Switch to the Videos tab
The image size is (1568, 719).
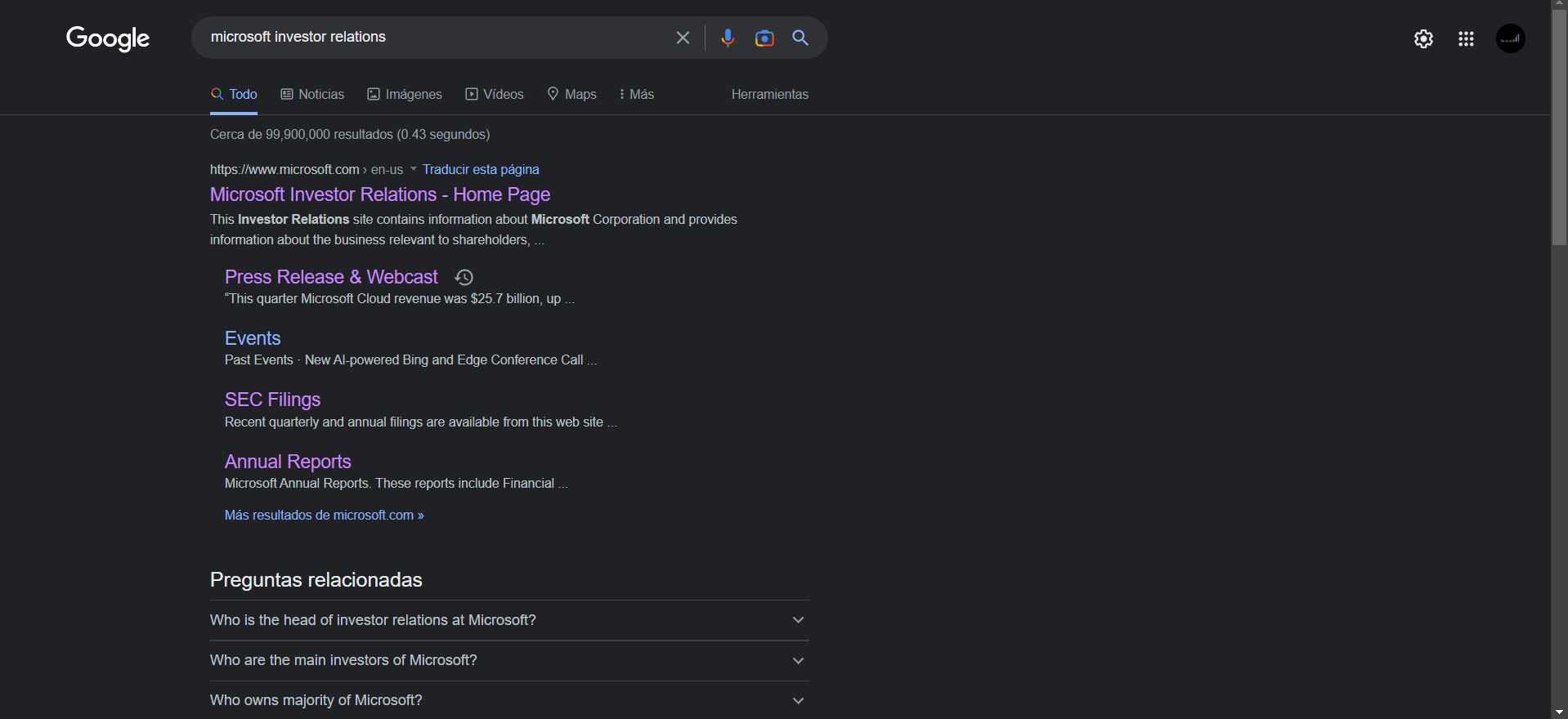click(x=495, y=94)
